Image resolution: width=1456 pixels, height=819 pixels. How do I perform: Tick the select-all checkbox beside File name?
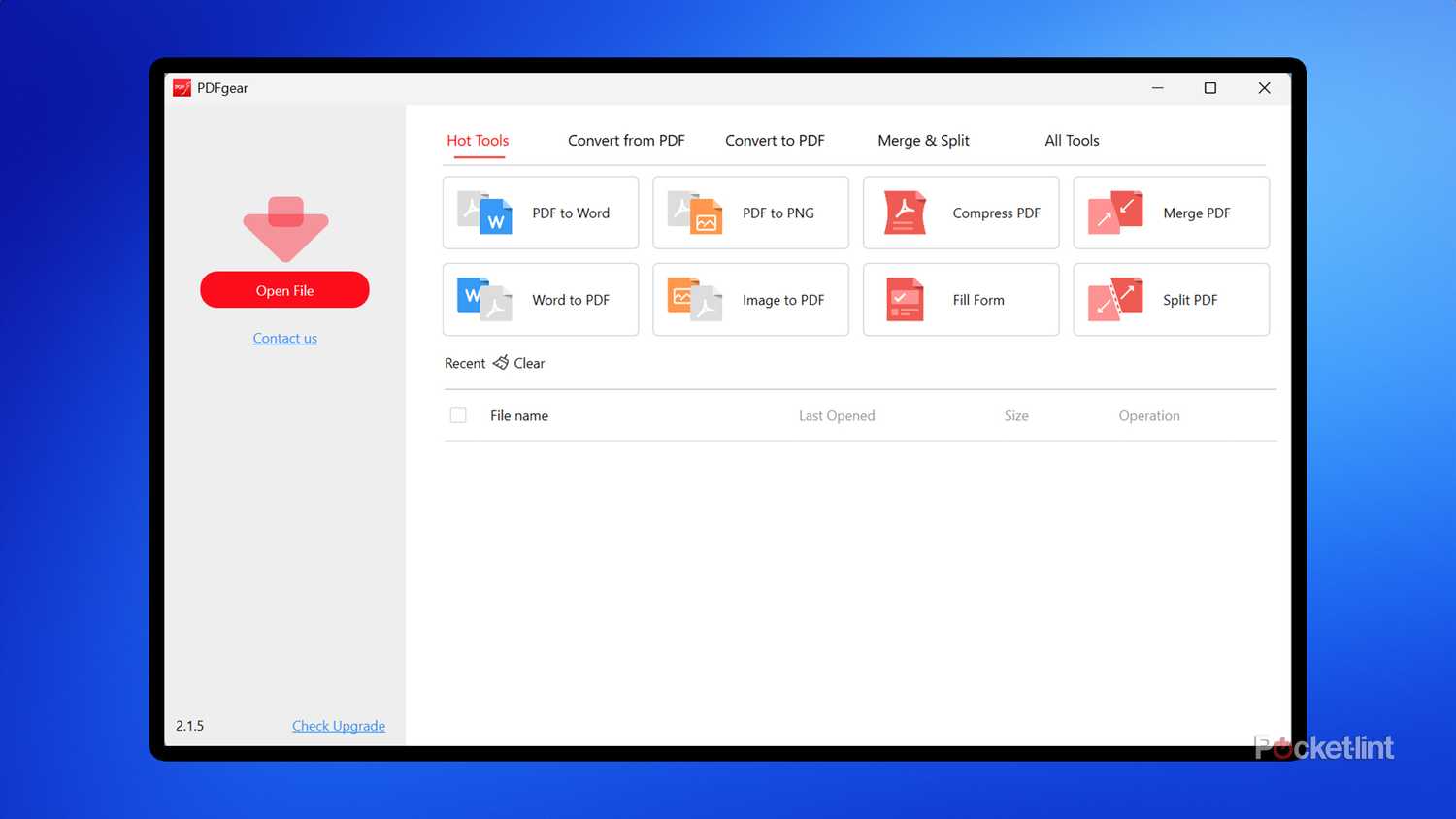pyautogui.click(x=458, y=415)
